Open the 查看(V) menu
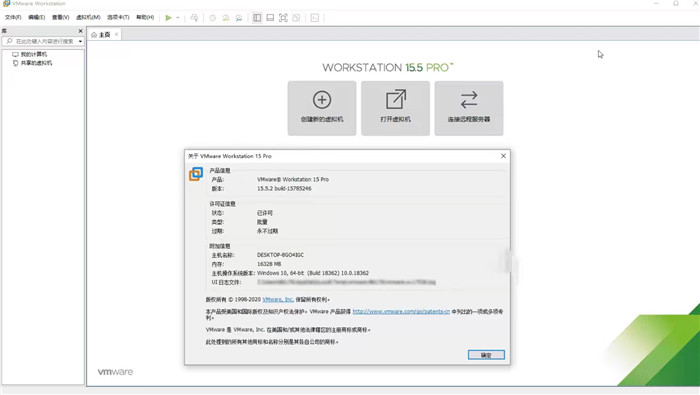The width and height of the screenshot is (700, 395). point(61,17)
